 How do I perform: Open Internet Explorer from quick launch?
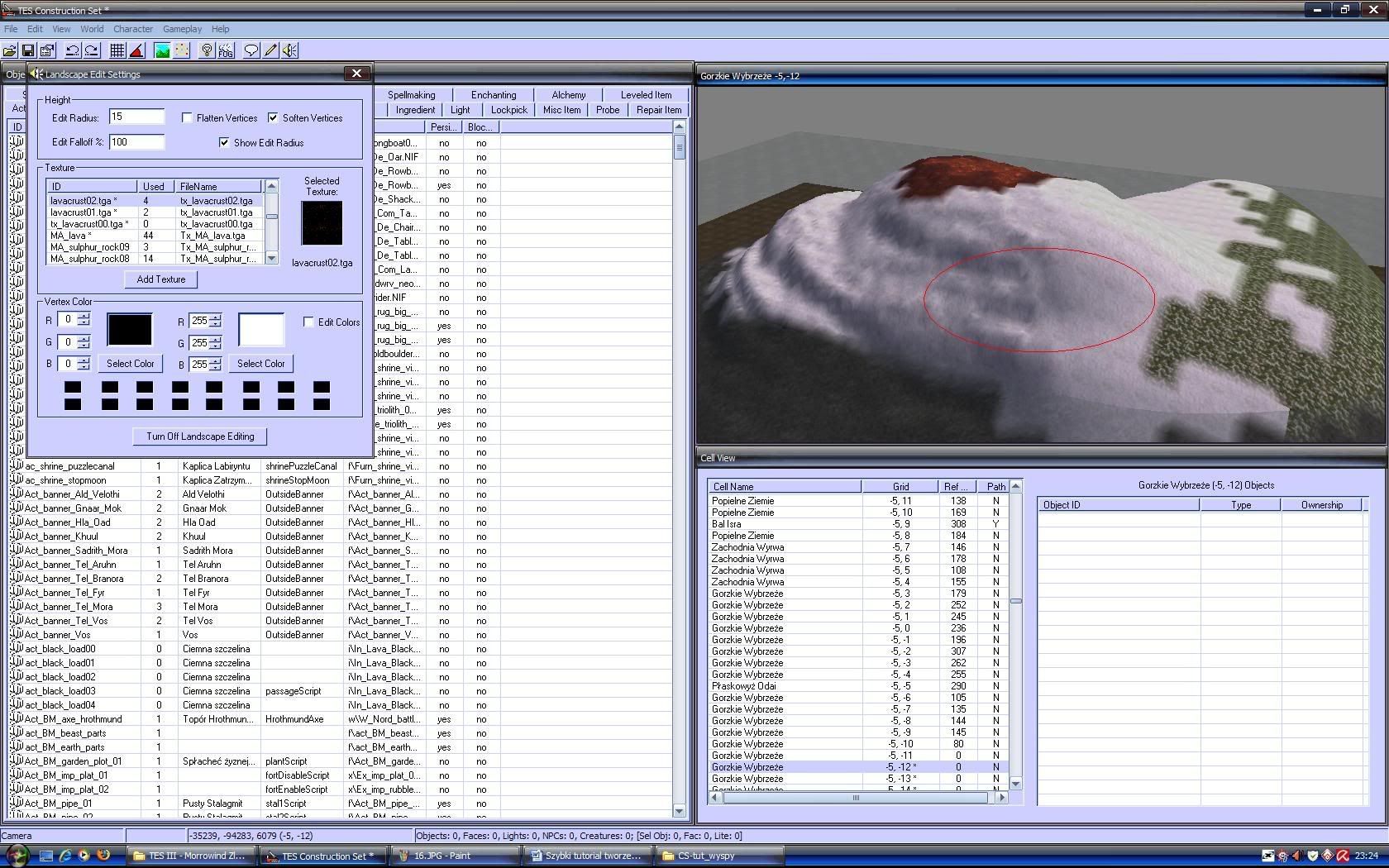pos(65,856)
